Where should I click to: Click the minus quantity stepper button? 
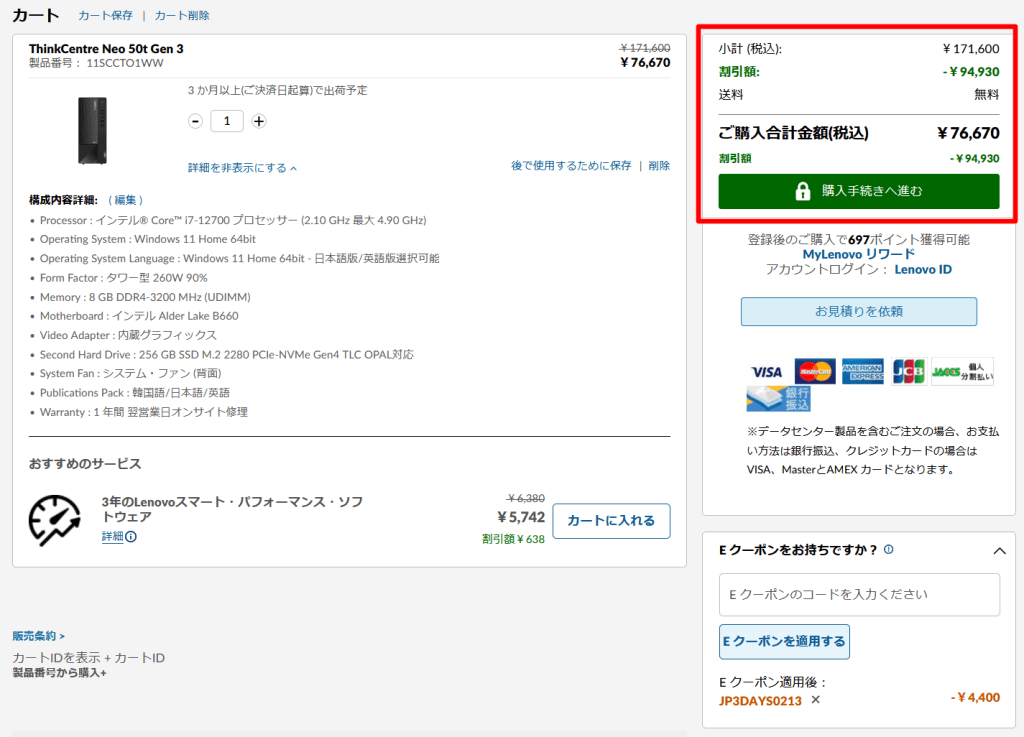196,121
